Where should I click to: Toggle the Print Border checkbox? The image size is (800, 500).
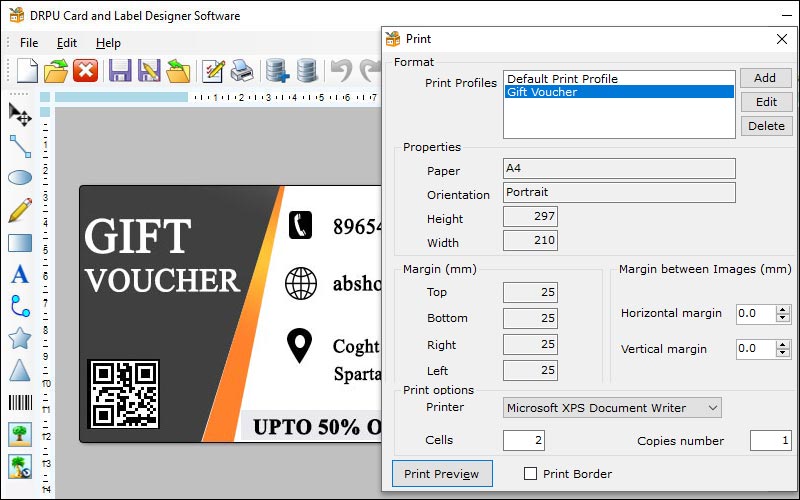(530, 474)
